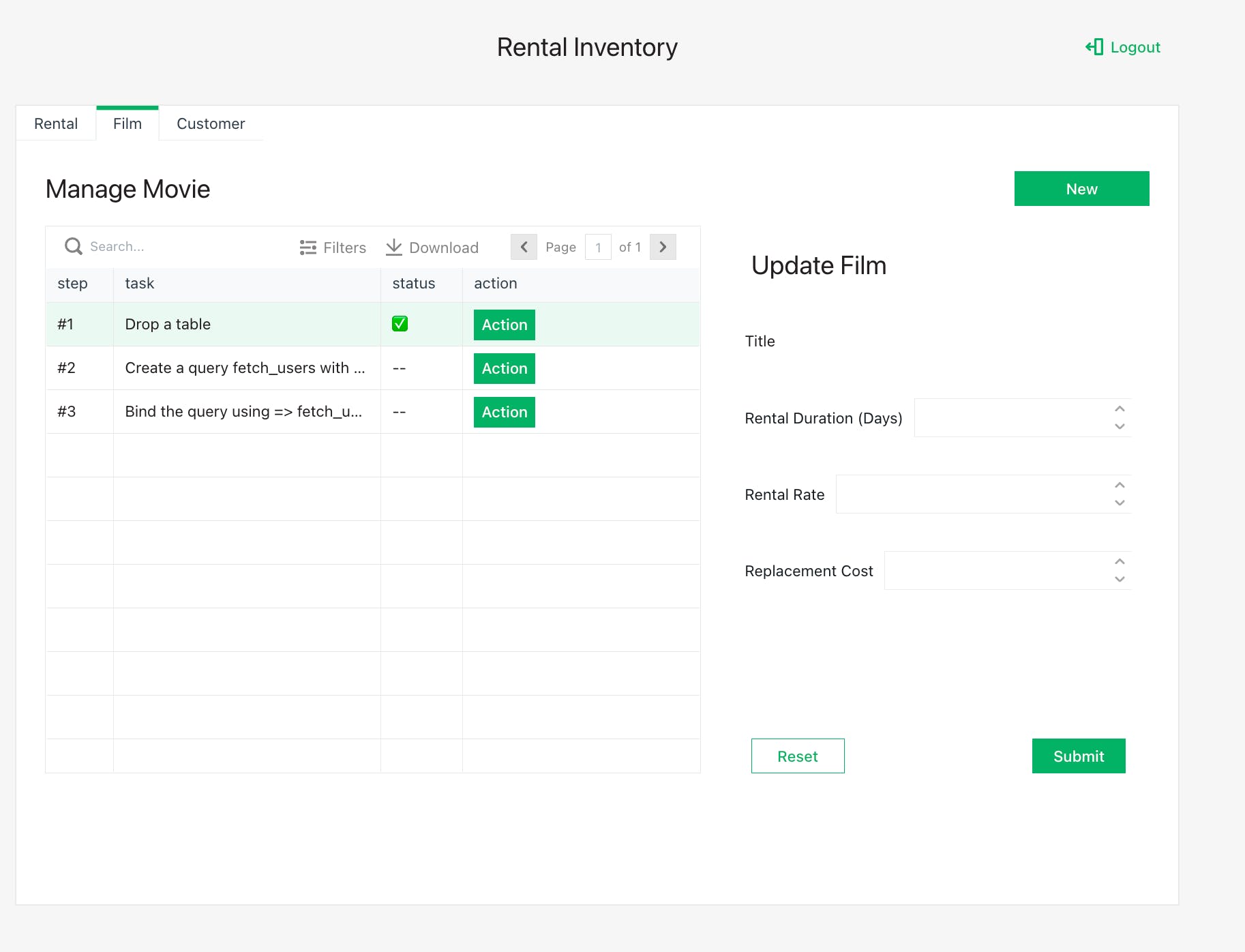Decrease Rental Rate with down arrow
1245x952 pixels.
tap(1120, 503)
